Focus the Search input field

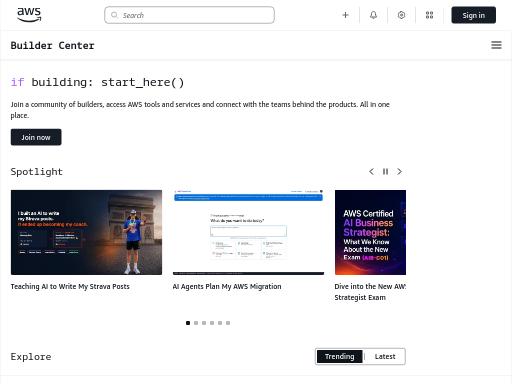pyautogui.click(x=189, y=15)
